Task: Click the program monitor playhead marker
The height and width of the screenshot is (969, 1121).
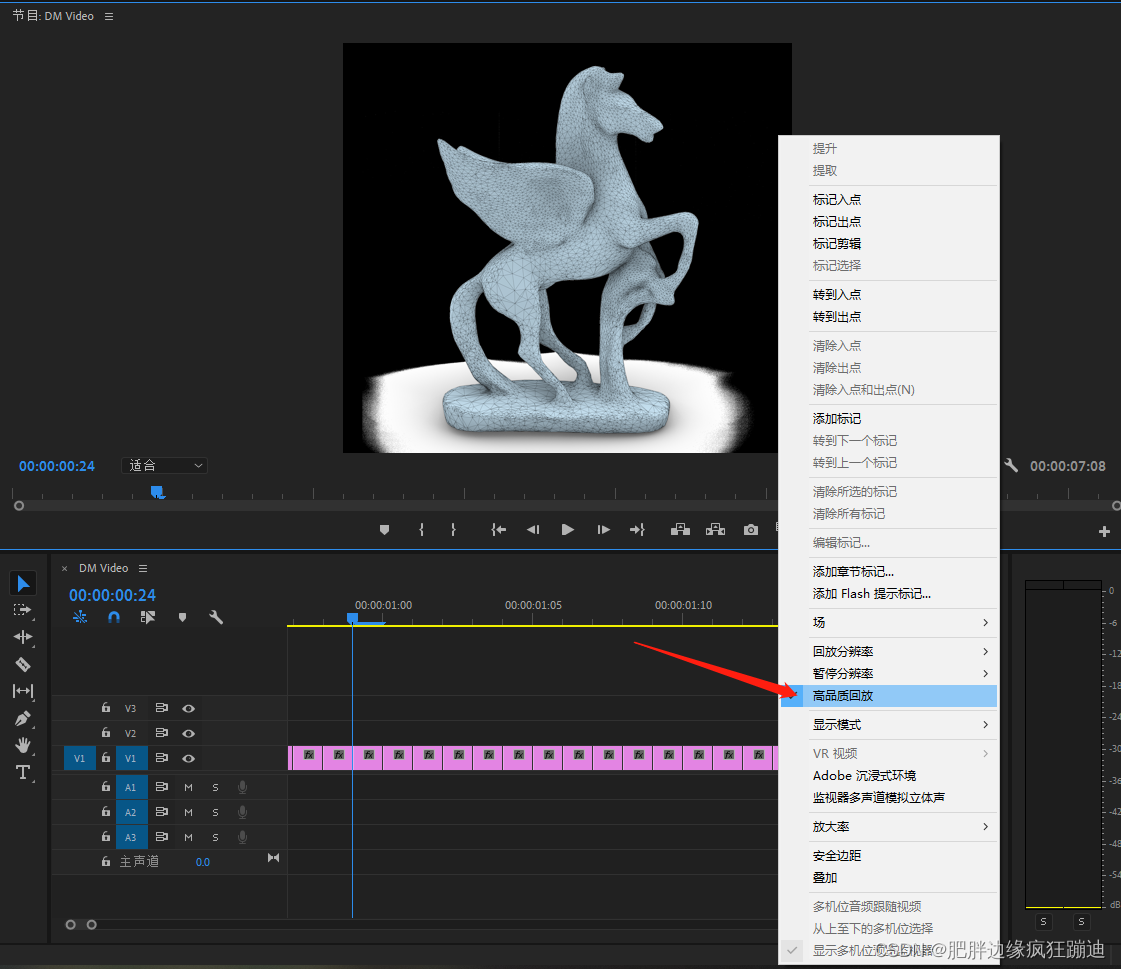Action: (158, 492)
